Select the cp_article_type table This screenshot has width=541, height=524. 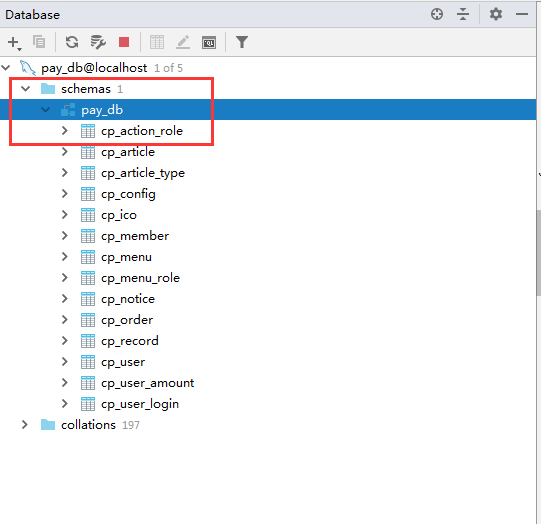tap(143, 173)
